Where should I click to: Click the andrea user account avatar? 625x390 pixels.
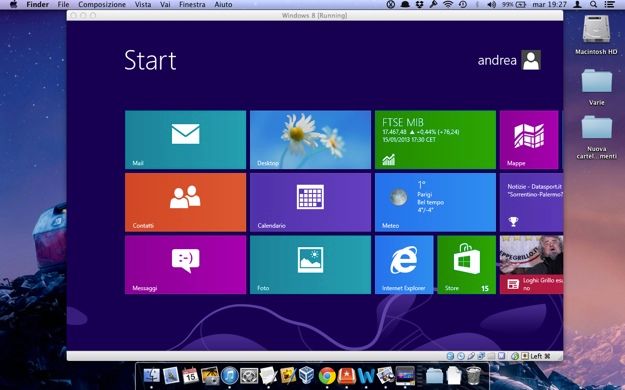(x=531, y=60)
